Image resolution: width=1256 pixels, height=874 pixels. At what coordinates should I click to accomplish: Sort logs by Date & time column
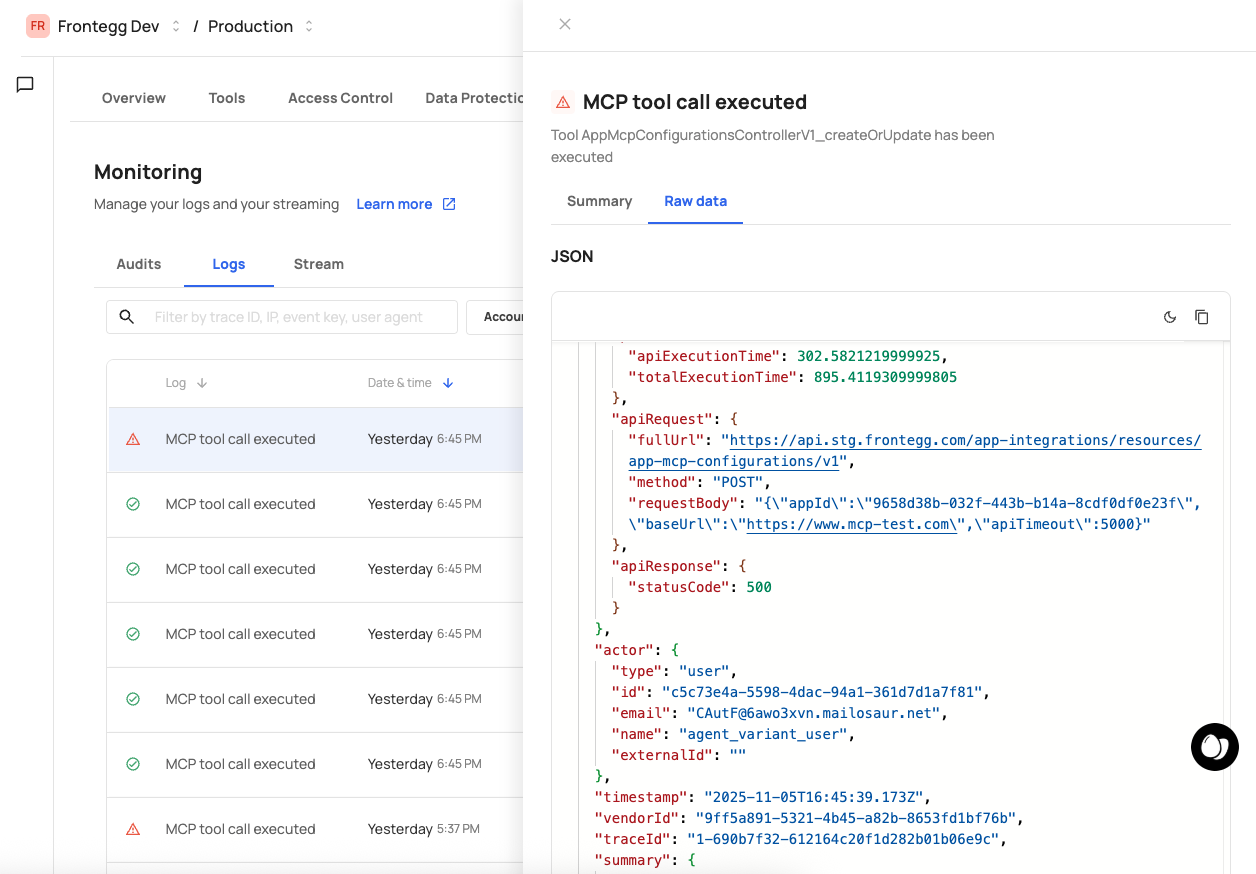(448, 383)
